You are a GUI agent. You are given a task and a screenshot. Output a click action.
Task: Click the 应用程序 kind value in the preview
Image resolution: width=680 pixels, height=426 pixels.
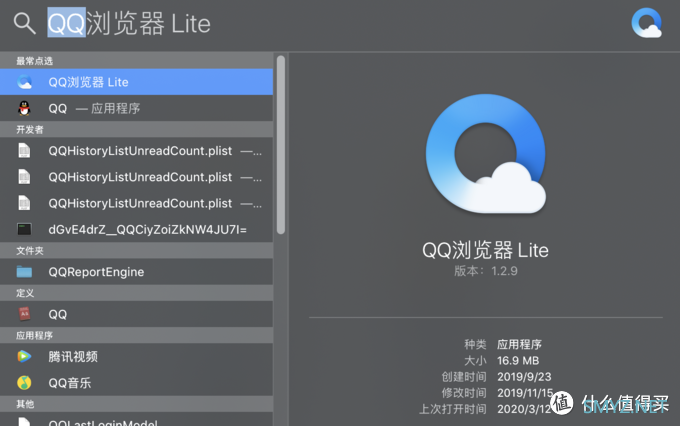click(x=519, y=344)
